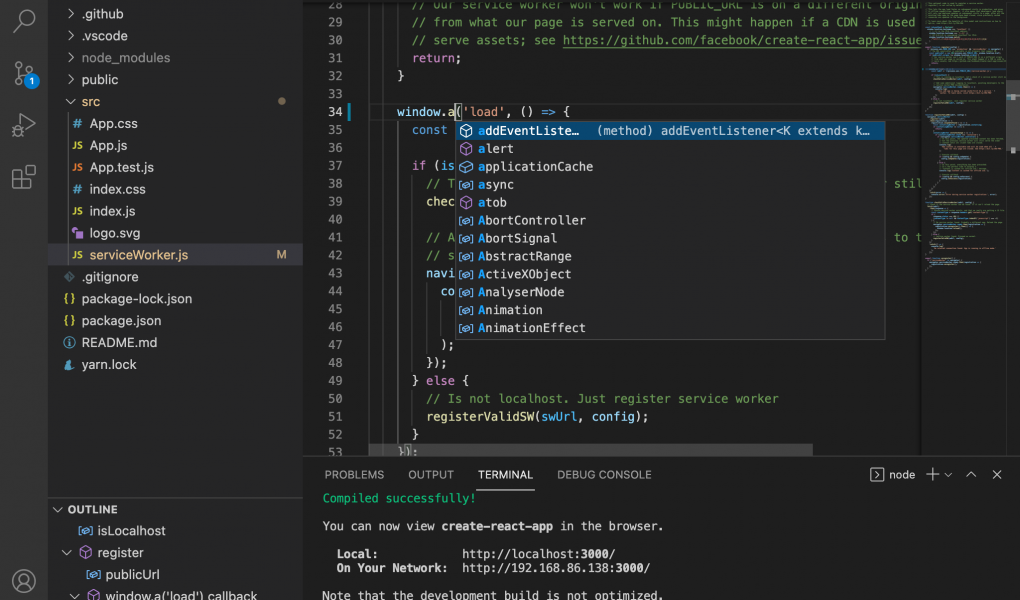Collapse the register outline node
The image size is (1020, 600).
click(66, 552)
